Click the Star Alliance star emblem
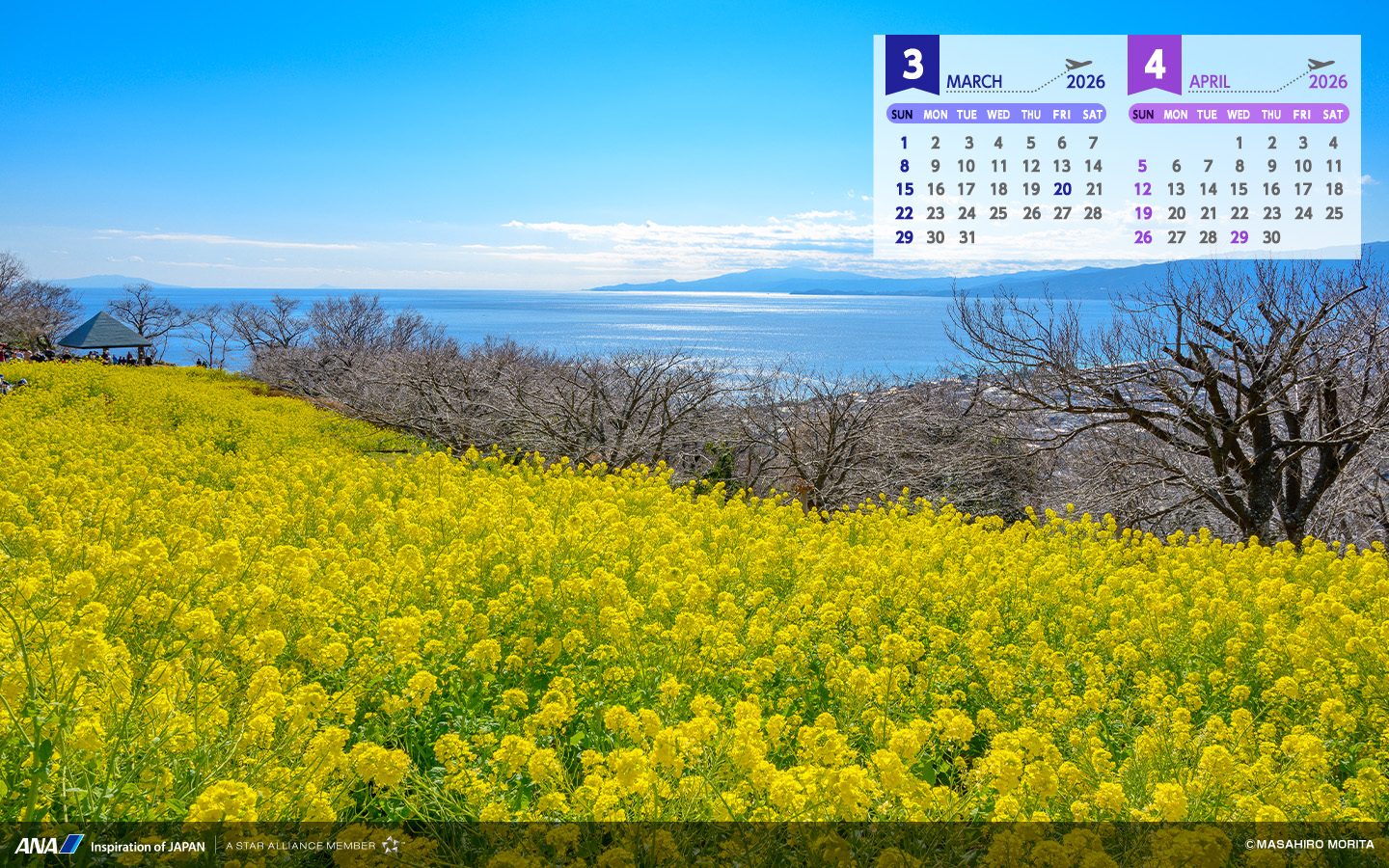Viewport: 1389px width, 868px height. click(391, 846)
